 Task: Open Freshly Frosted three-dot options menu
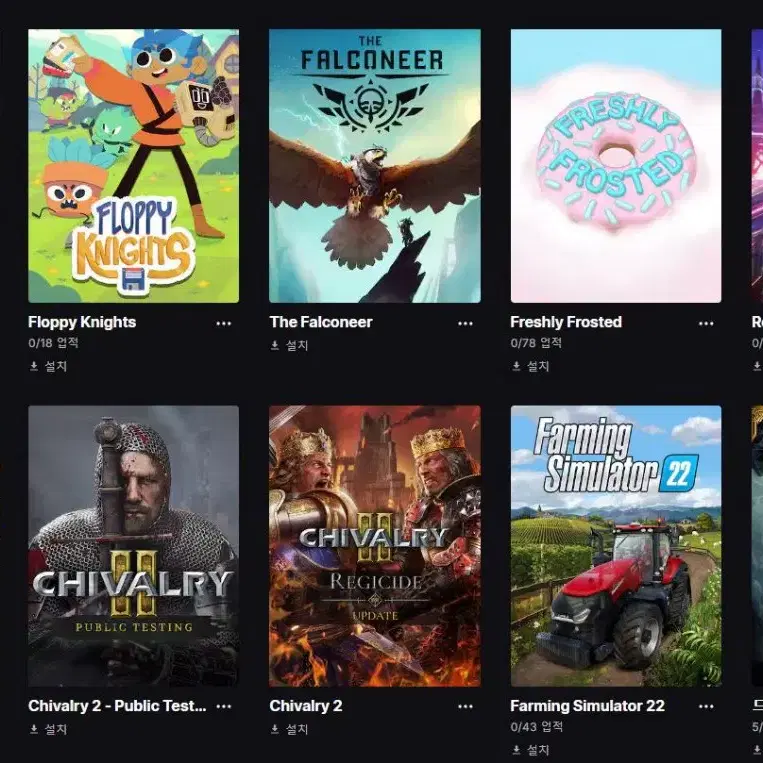click(706, 324)
